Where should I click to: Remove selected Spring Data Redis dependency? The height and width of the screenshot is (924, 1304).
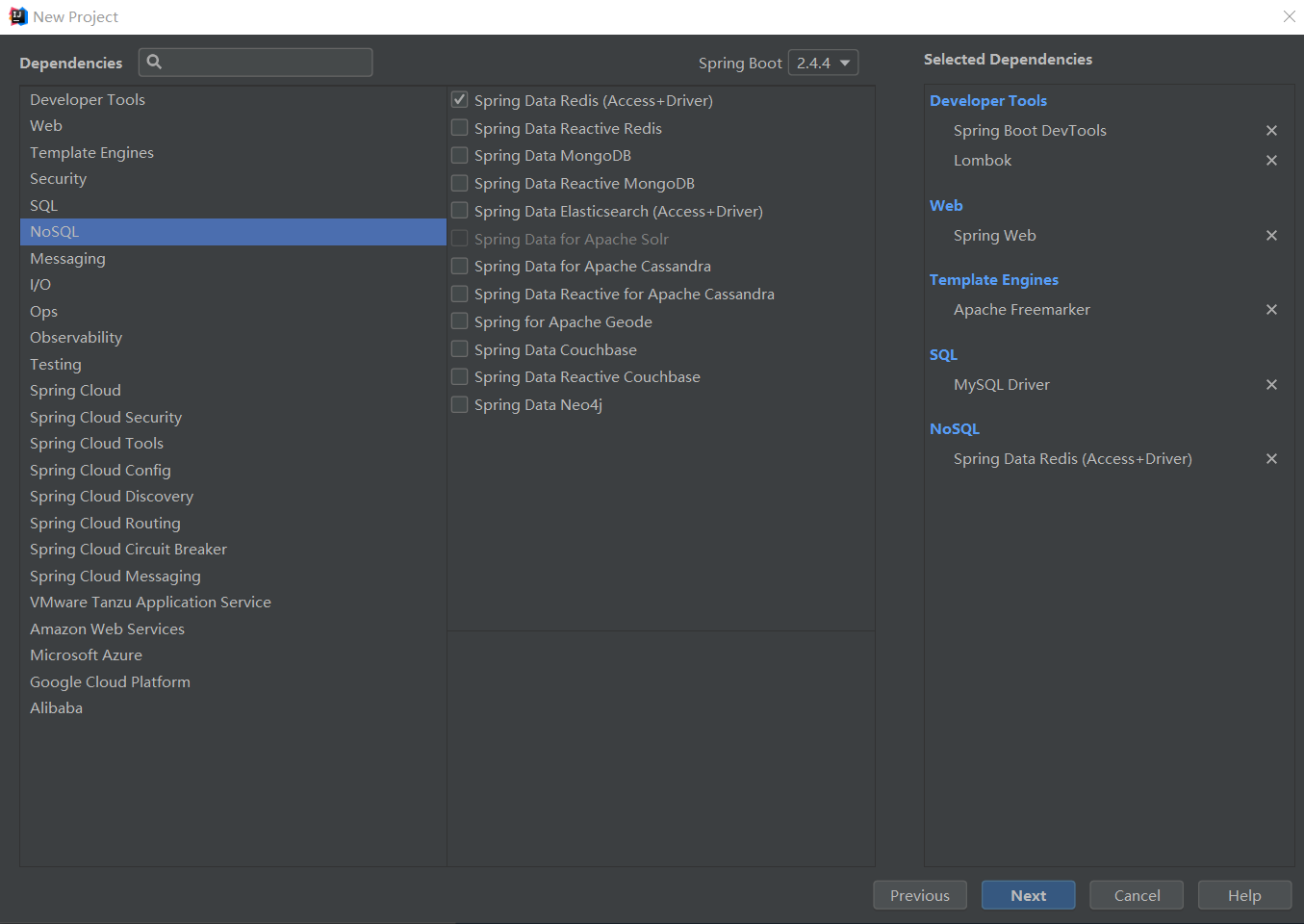coord(1271,459)
